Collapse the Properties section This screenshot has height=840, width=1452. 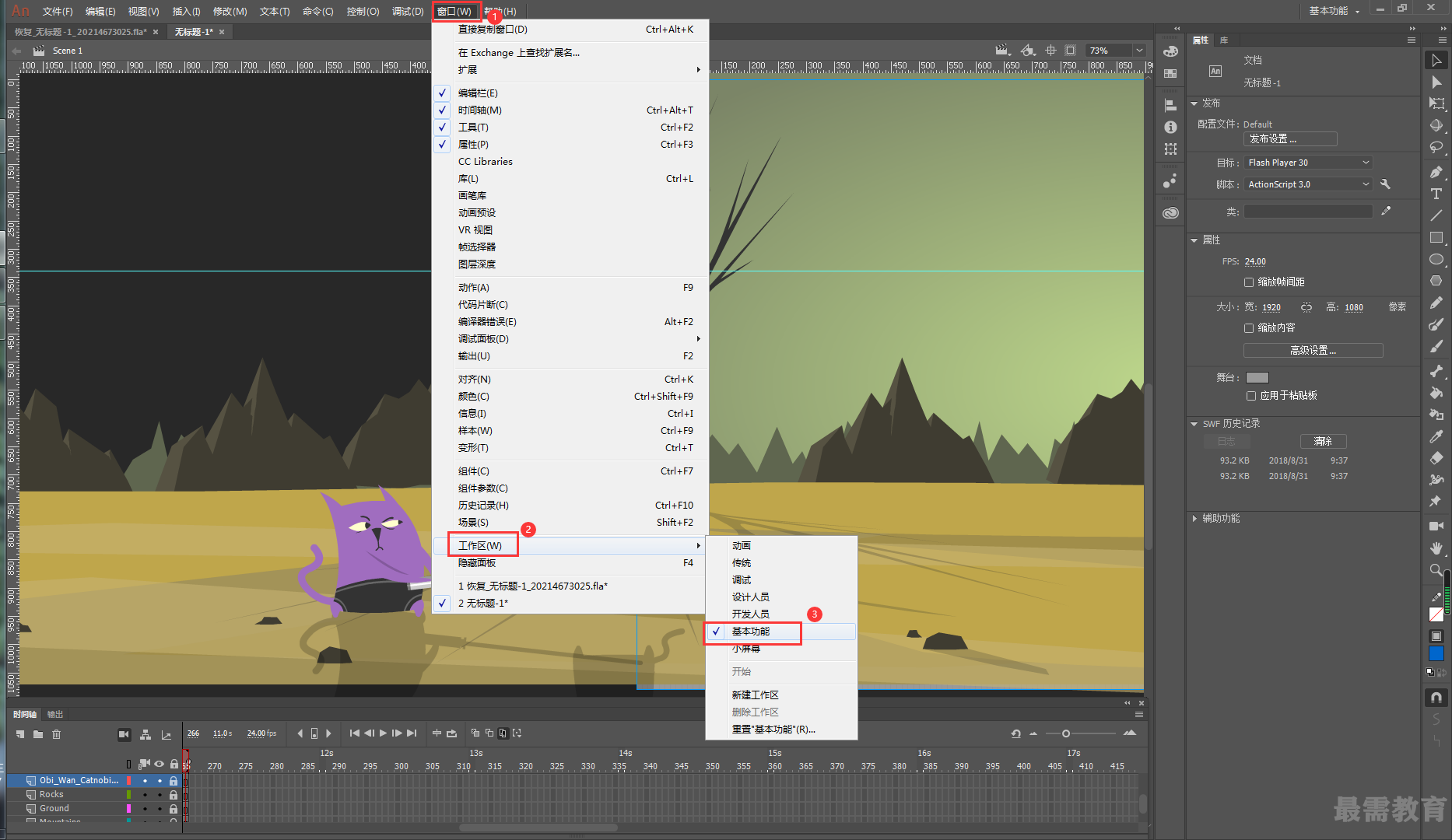(x=1194, y=240)
